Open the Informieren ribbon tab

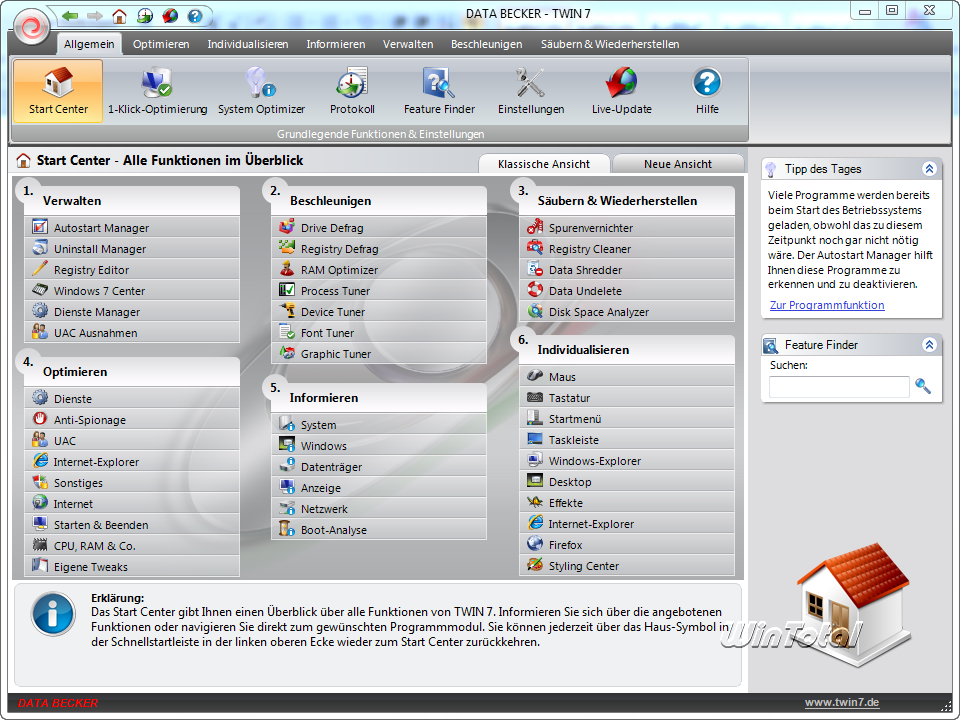[336, 44]
